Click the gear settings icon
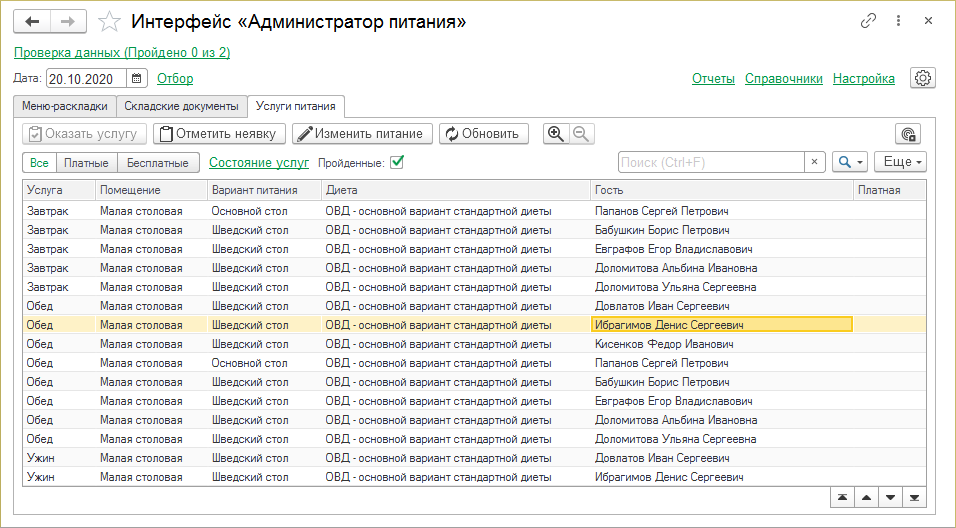 point(922,78)
